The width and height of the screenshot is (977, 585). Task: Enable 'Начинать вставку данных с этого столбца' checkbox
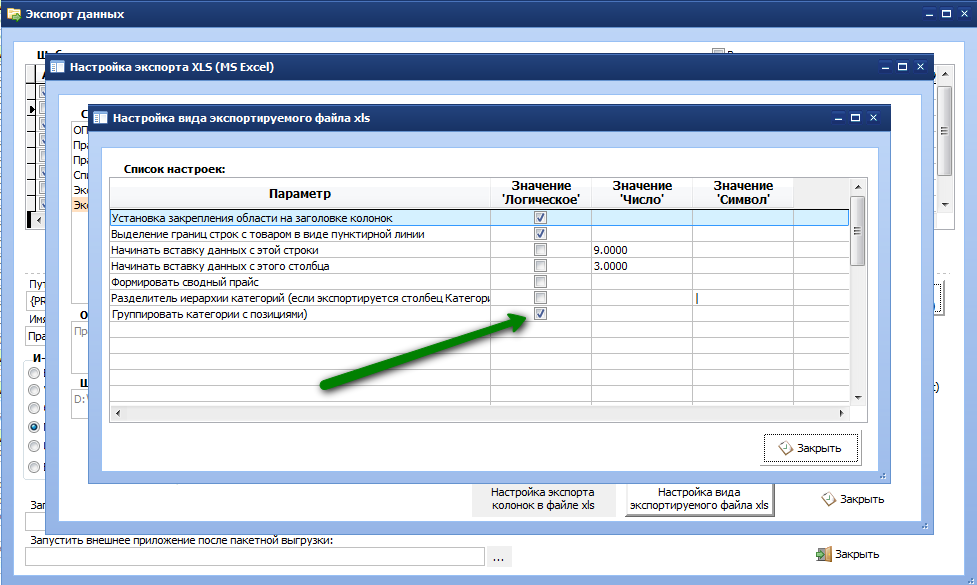pos(540,266)
